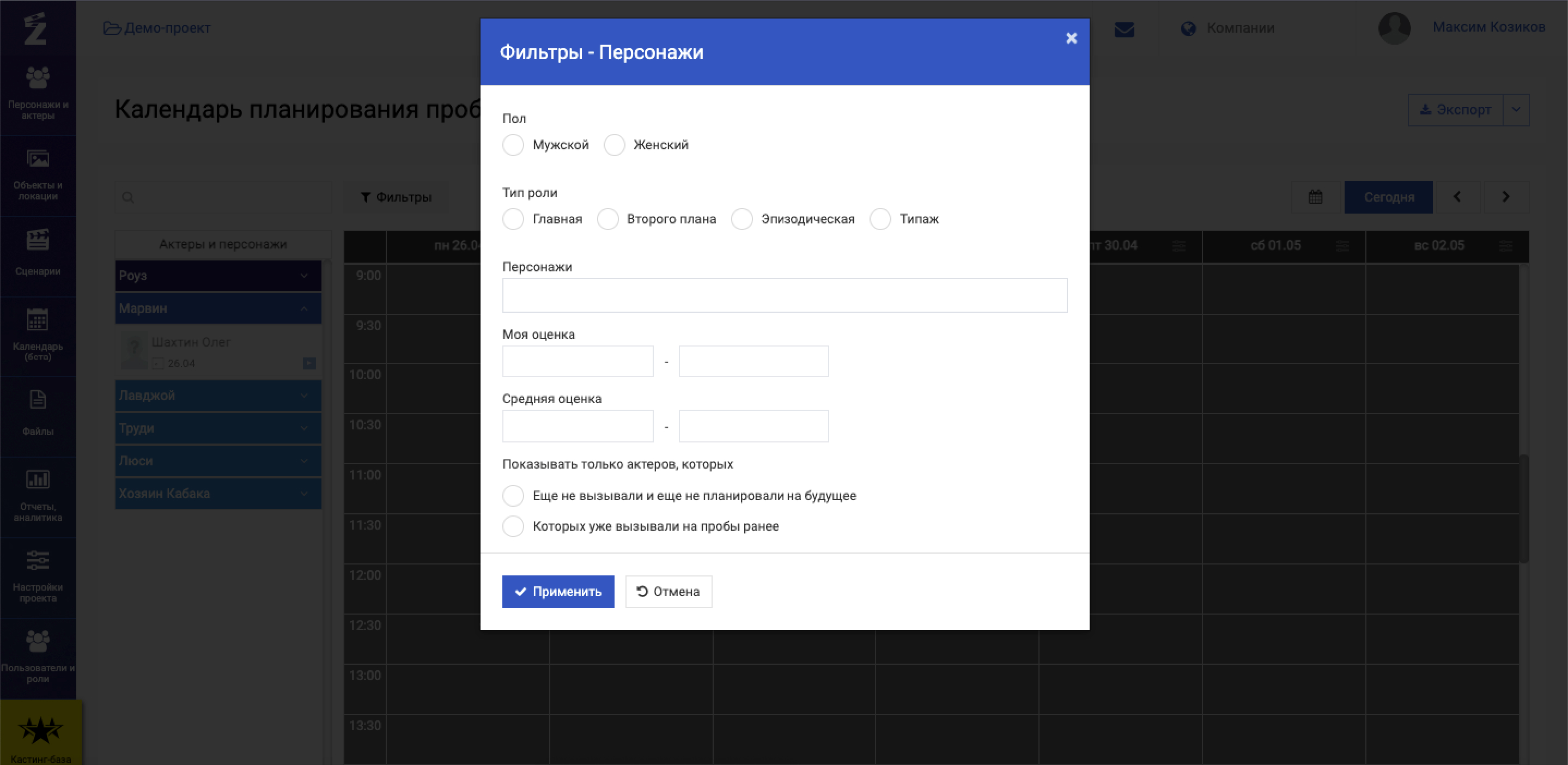Click user avatar icon
This screenshot has width=1568, height=765.
click(x=1395, y=28)
